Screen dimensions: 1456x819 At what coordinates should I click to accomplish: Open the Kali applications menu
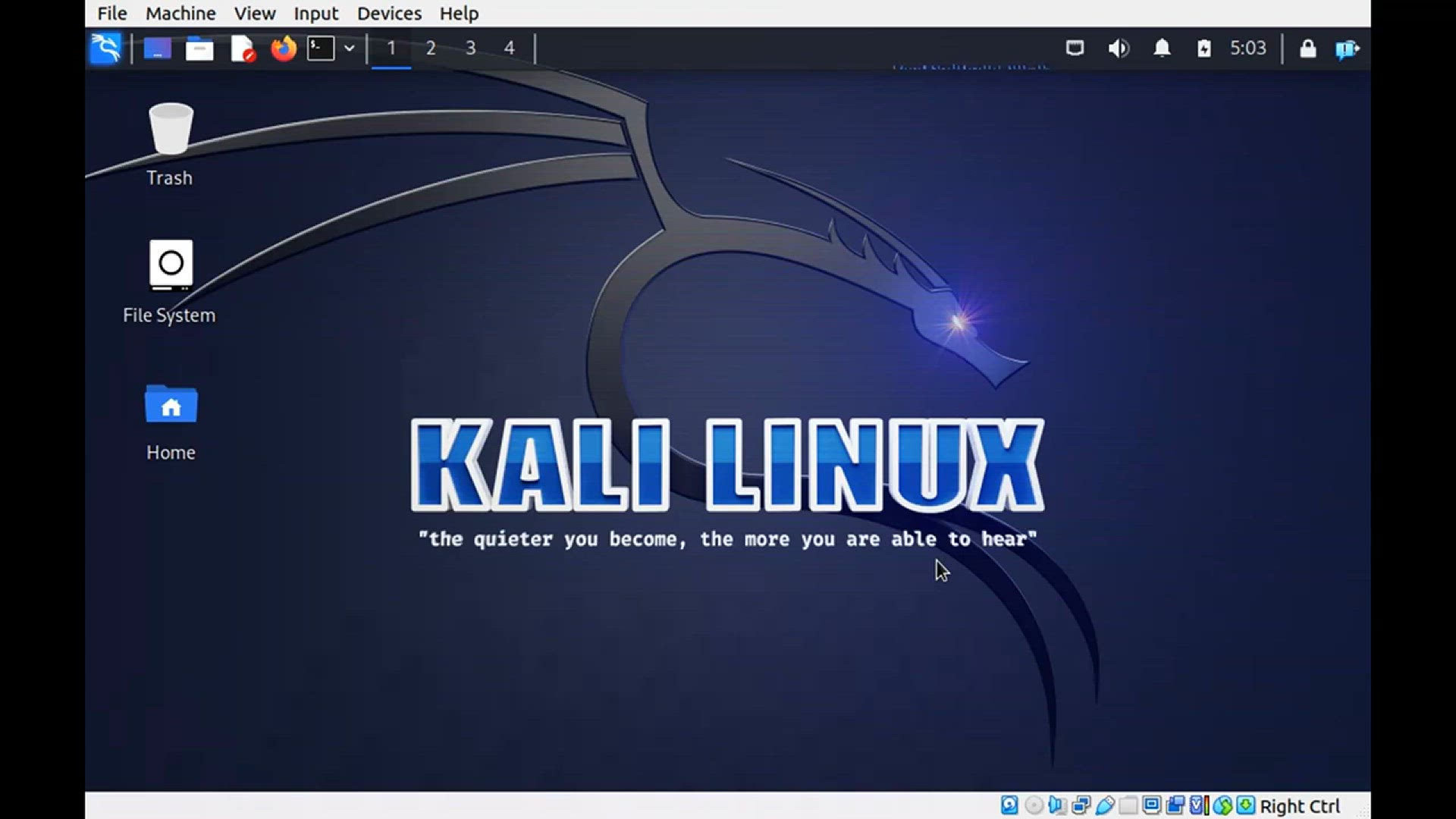[x=105, y=49]
